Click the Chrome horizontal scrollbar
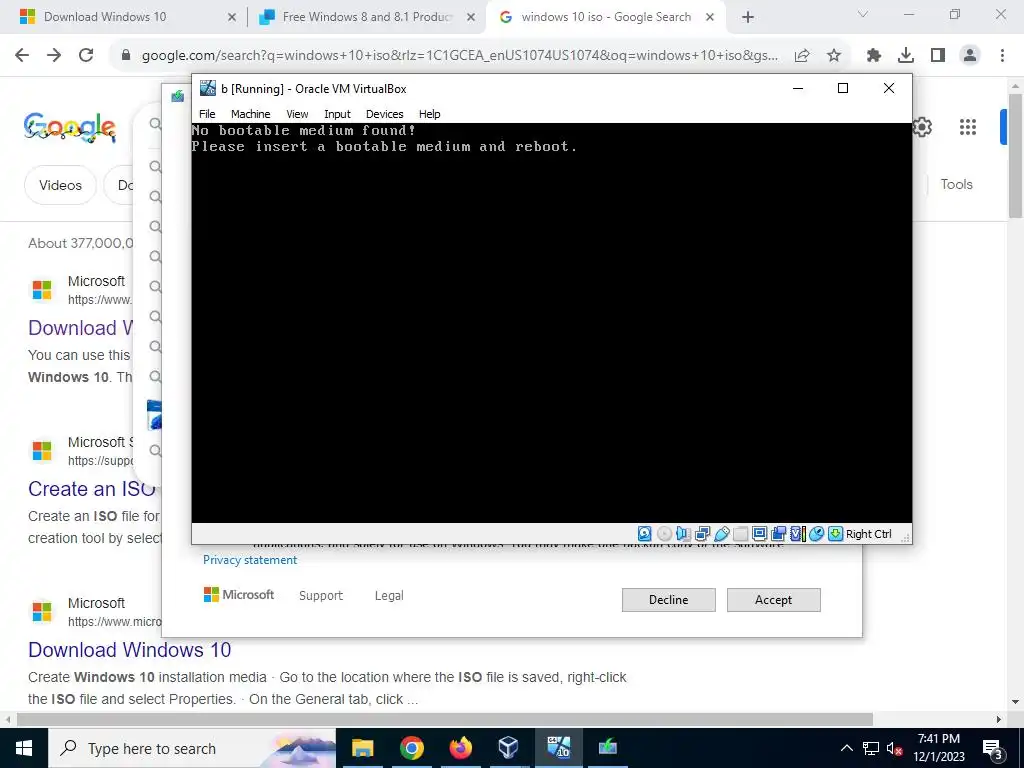1024x768 pixels. [444, 719]
